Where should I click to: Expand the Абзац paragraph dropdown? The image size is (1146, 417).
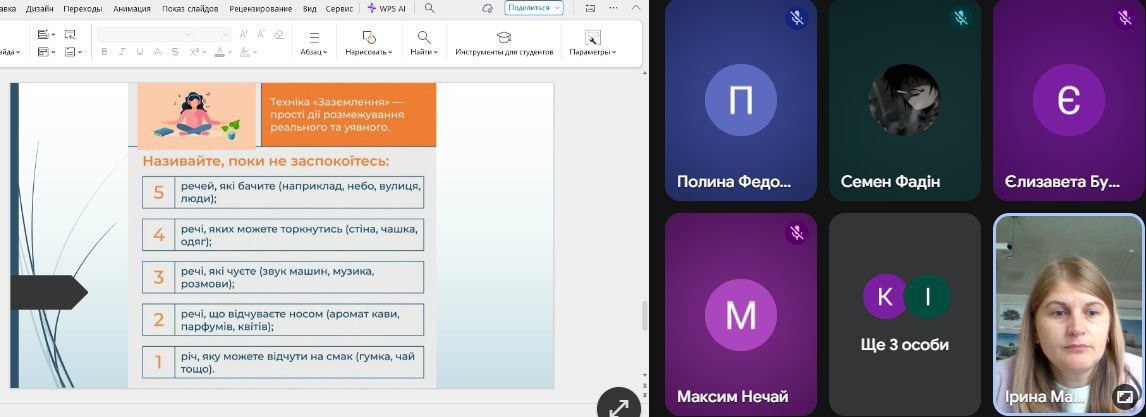click(313, 52)
